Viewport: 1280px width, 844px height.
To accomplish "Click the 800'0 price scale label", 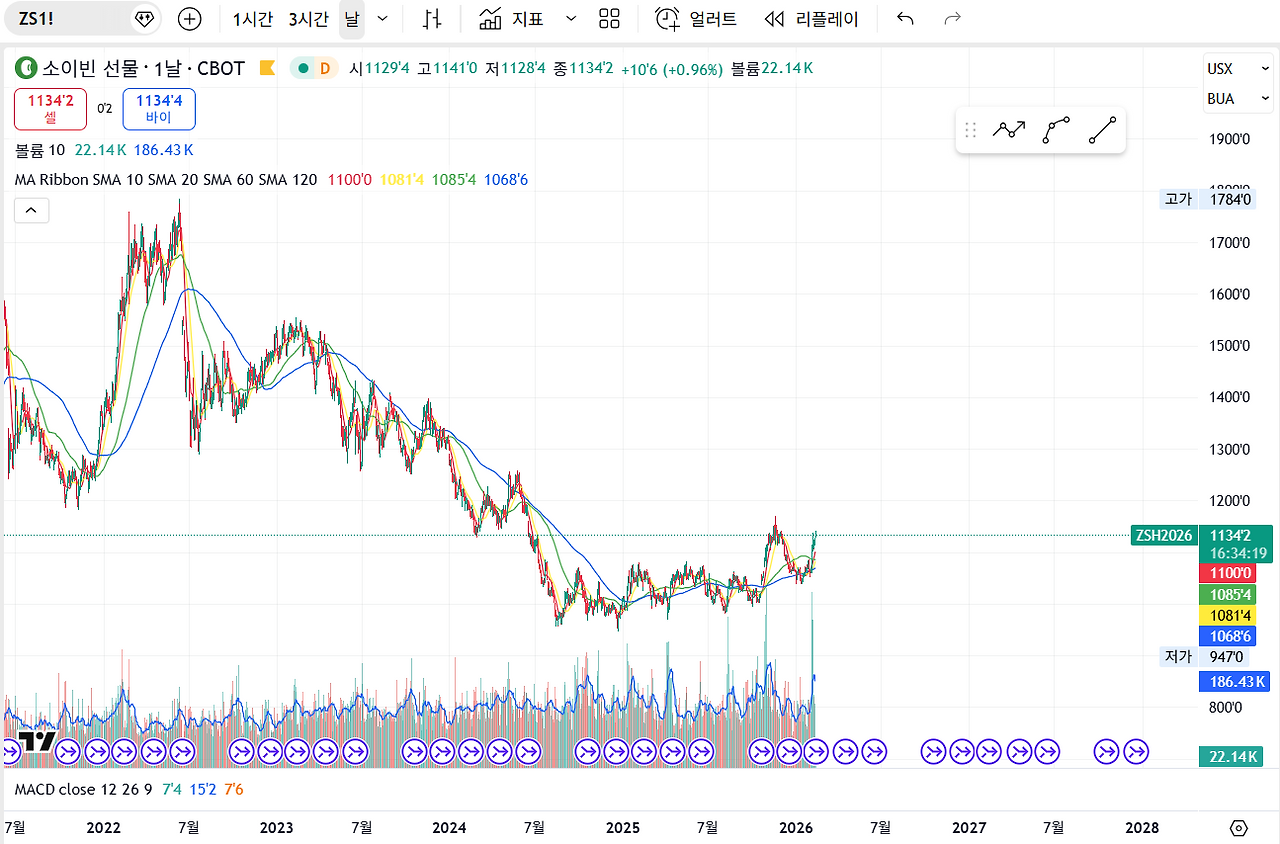I will click(x=1226, y=708).
